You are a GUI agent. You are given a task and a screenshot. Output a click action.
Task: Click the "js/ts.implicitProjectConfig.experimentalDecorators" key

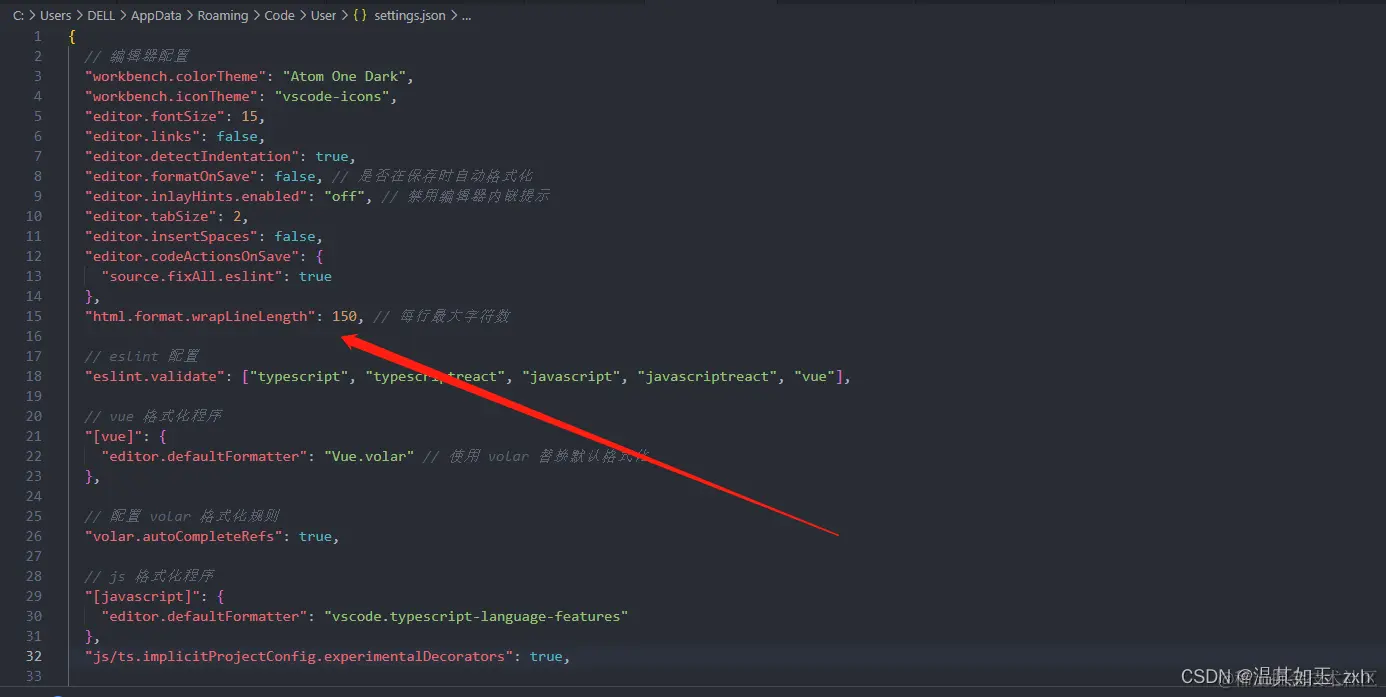point(299,656)
